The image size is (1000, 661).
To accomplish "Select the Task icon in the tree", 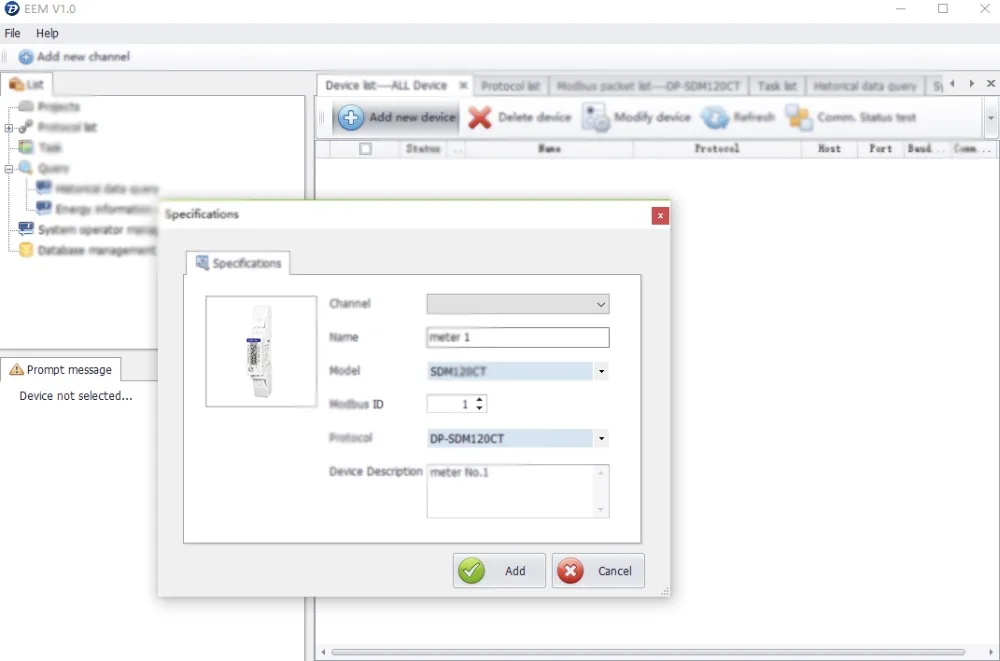I will [x=26, y=147].
